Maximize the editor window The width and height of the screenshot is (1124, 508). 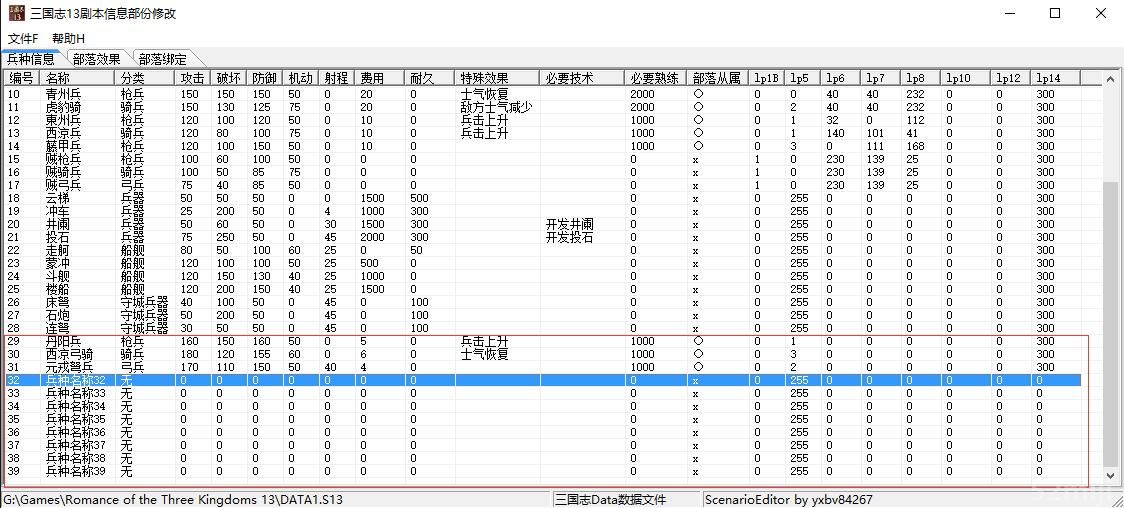1055,14
